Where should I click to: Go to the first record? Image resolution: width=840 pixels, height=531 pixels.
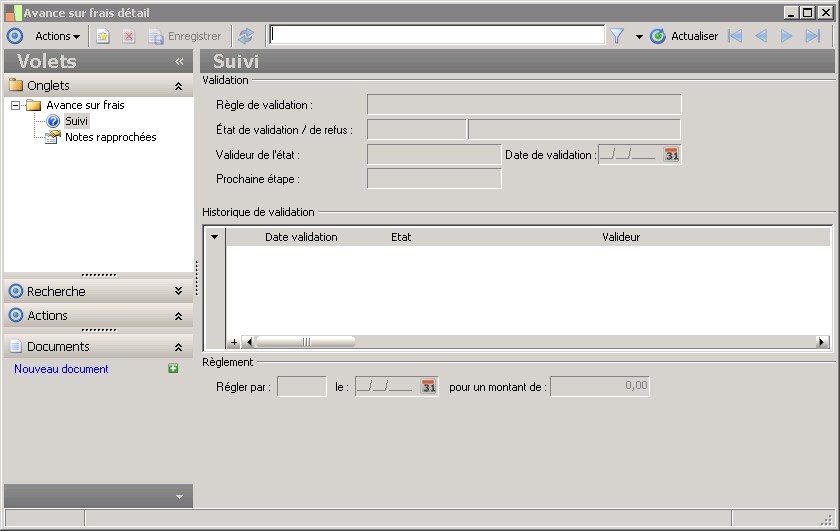click(x=735, y=36)
